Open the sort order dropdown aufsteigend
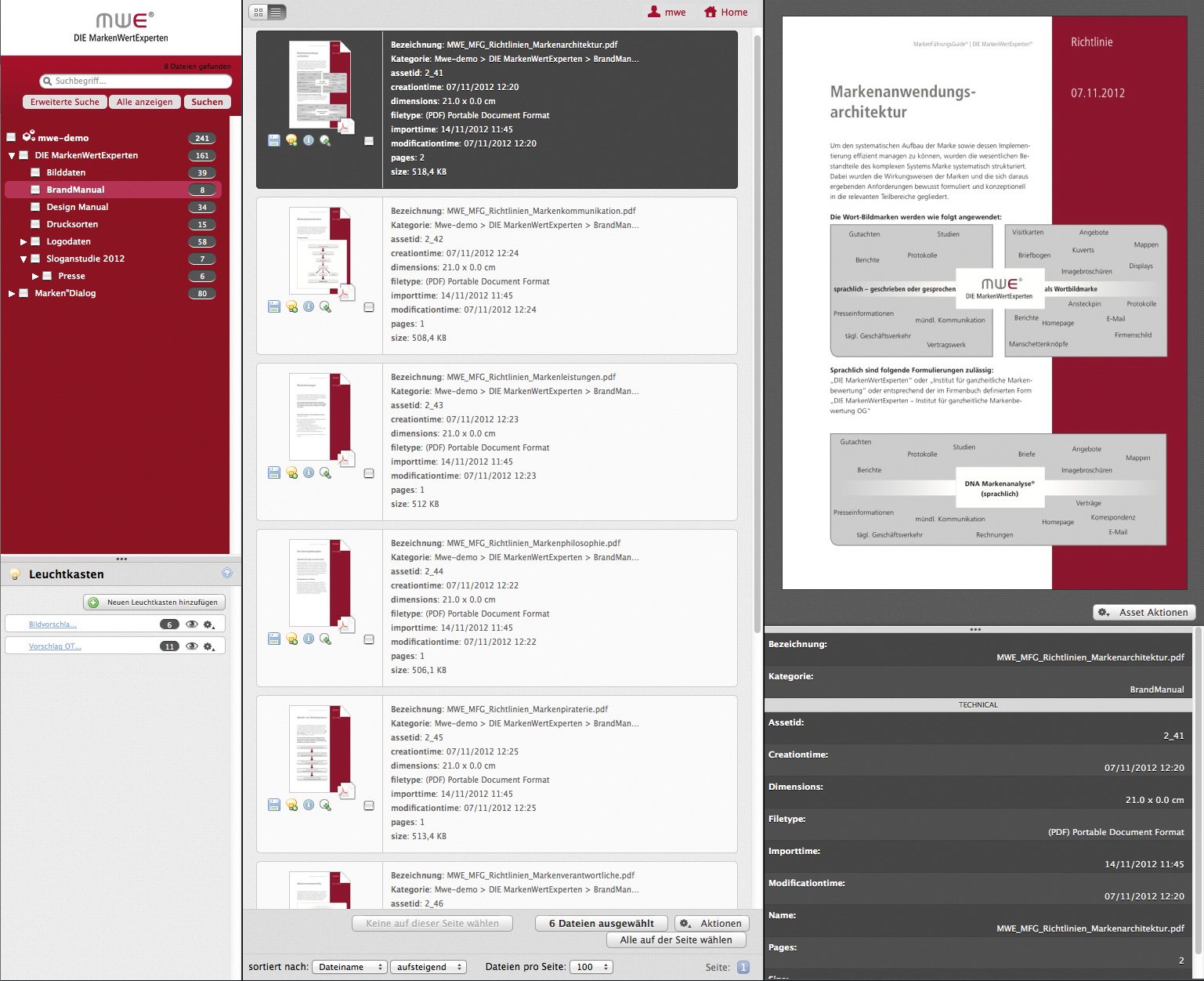 tap(428, 967)
